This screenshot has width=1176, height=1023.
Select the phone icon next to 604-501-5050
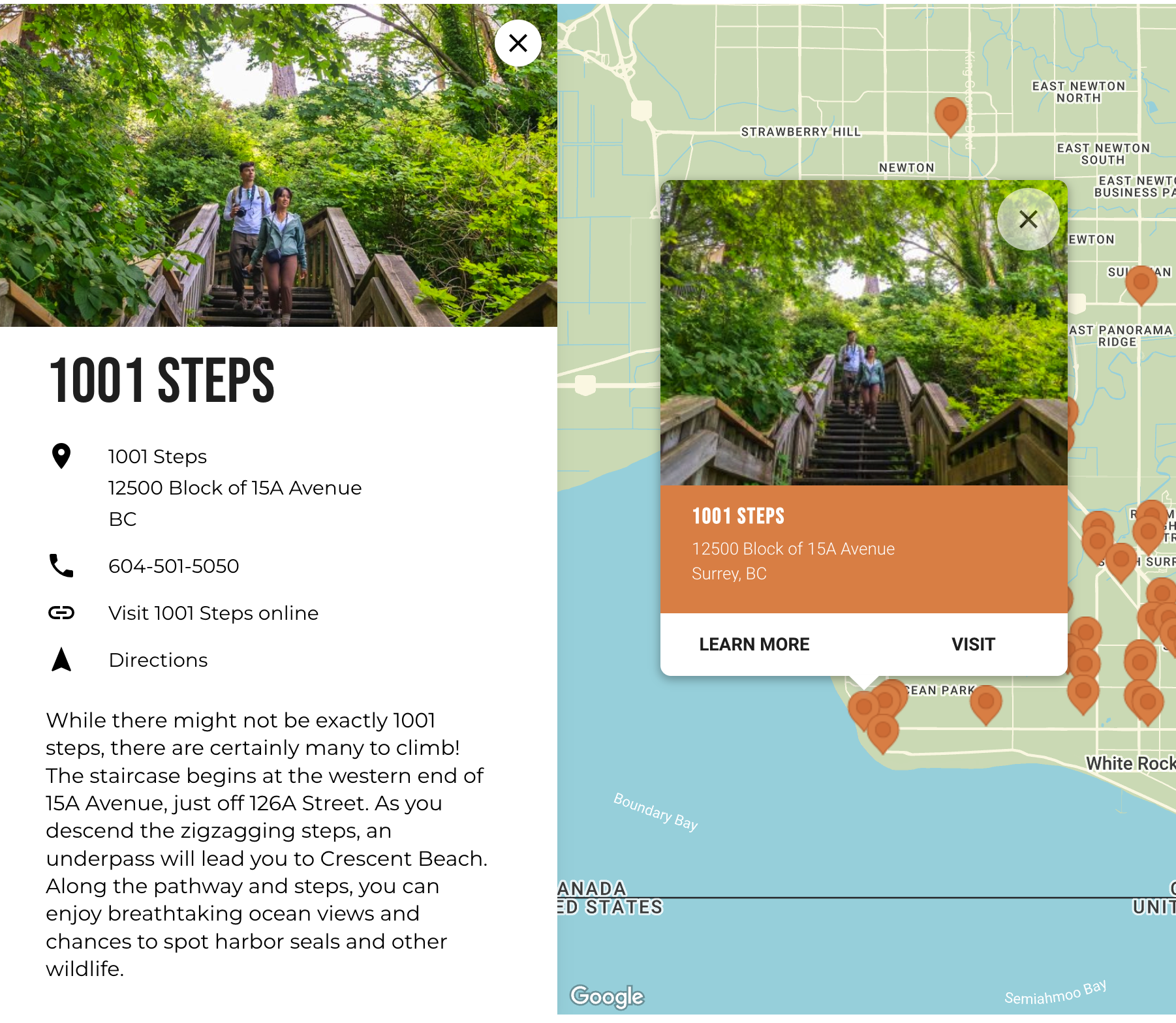[61, 566]
